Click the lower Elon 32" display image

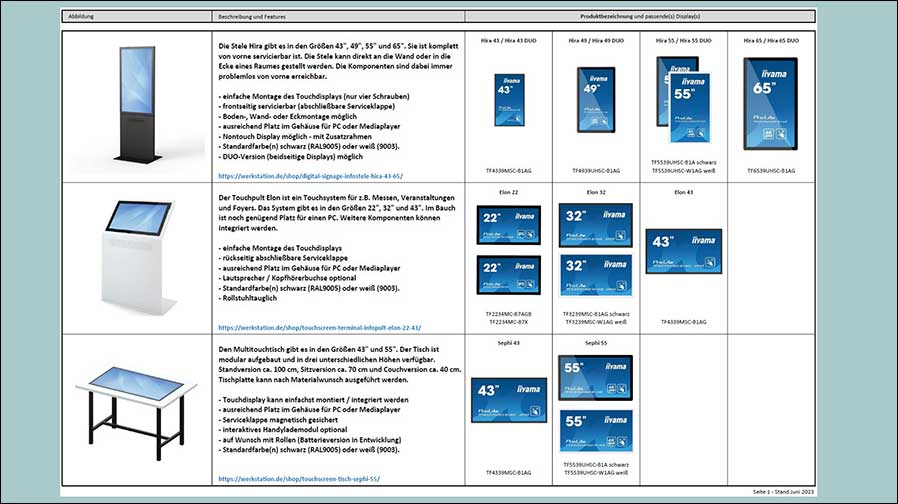click(x=596, y=274)
